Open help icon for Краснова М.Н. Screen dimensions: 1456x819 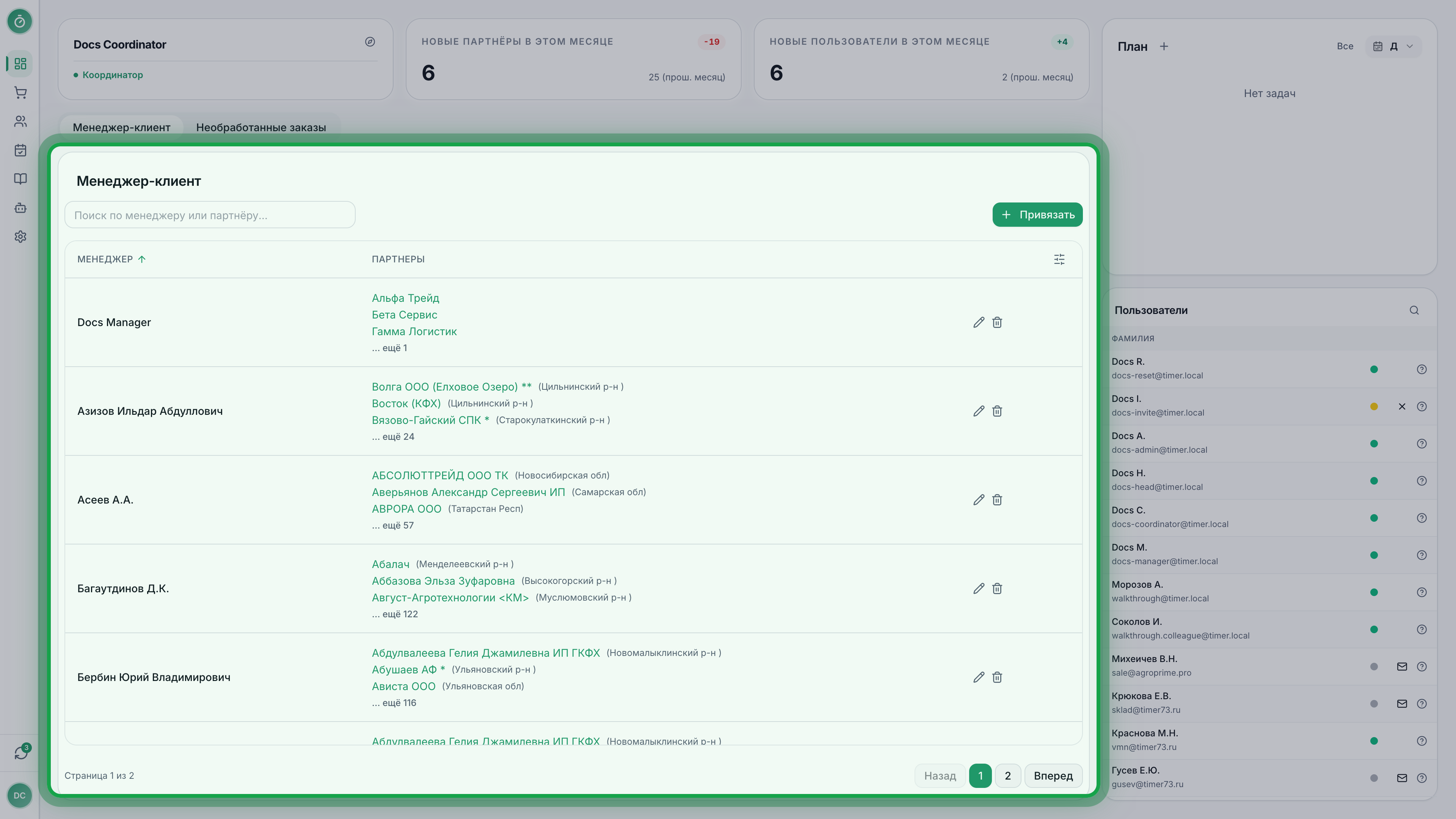pos(1421,741)
